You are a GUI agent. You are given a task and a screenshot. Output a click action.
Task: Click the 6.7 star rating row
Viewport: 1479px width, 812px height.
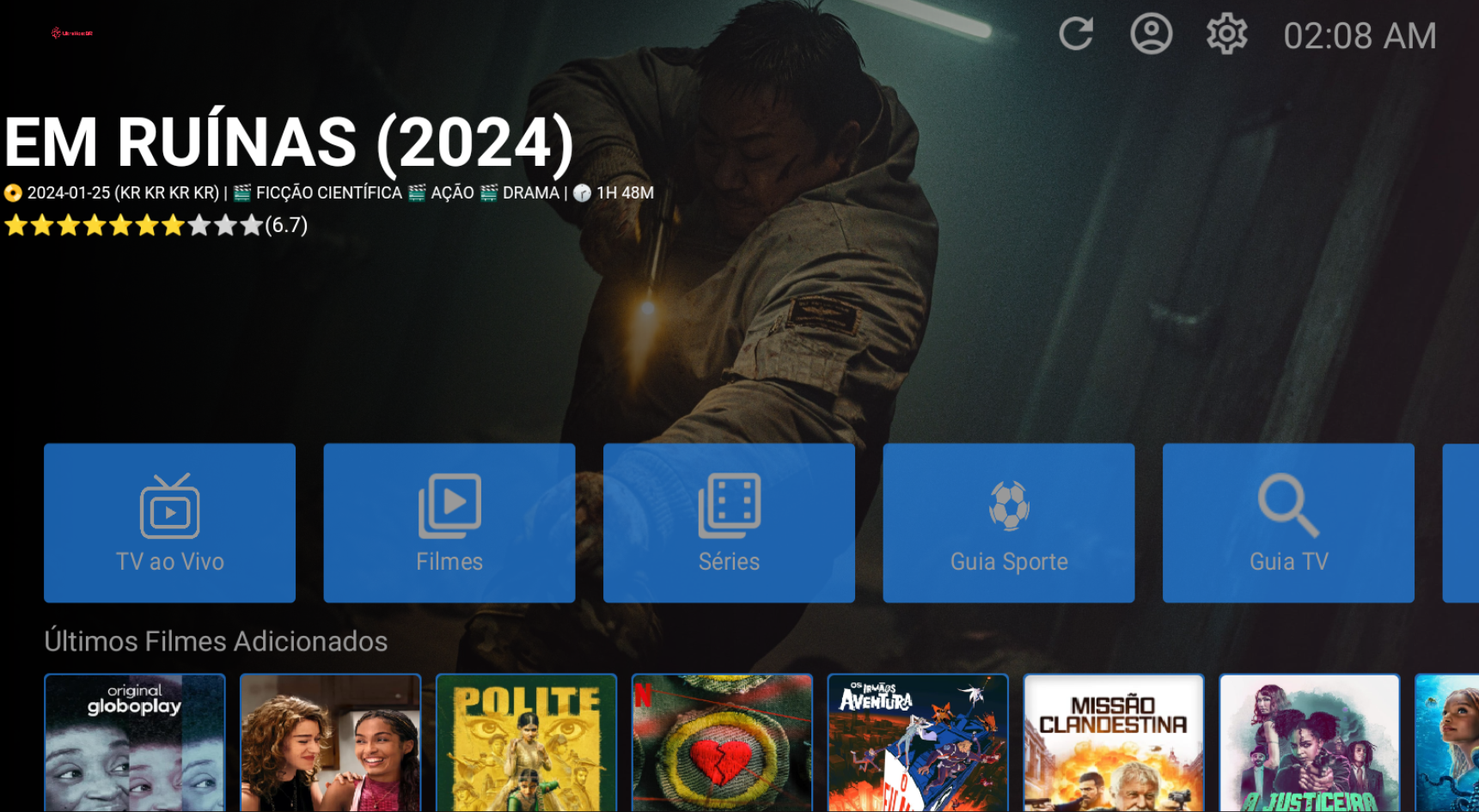[155, 225]
